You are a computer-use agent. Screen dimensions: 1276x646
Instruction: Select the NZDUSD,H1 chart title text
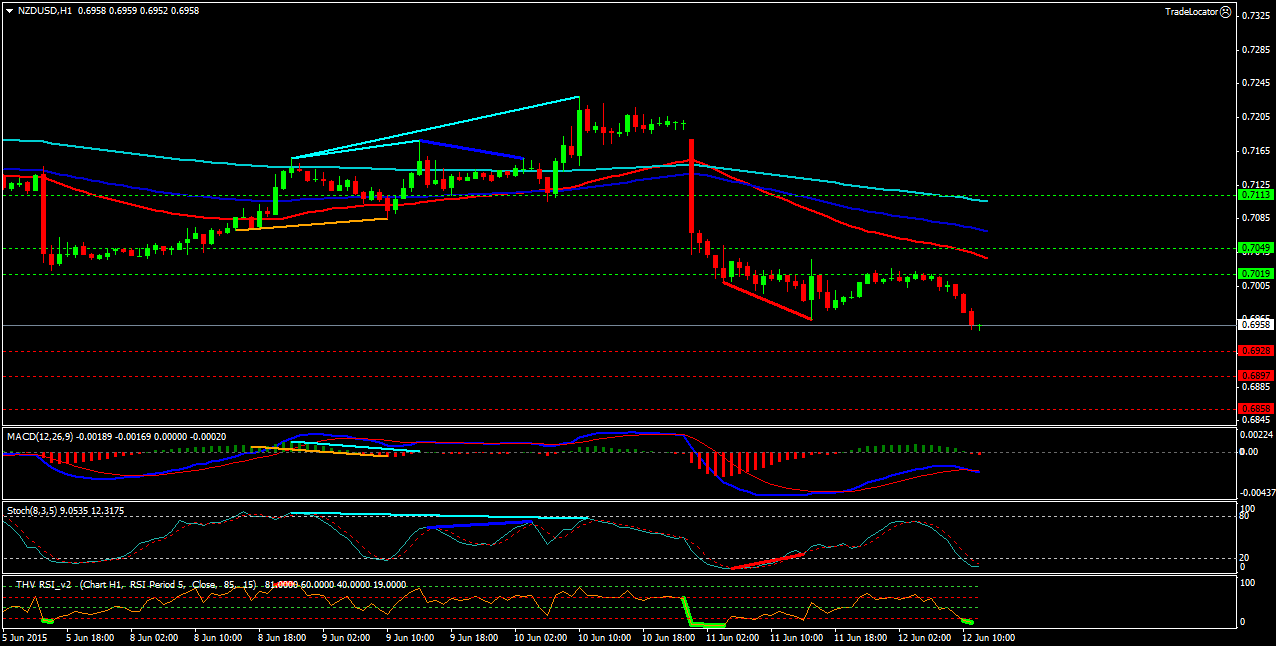click(44, 10)
